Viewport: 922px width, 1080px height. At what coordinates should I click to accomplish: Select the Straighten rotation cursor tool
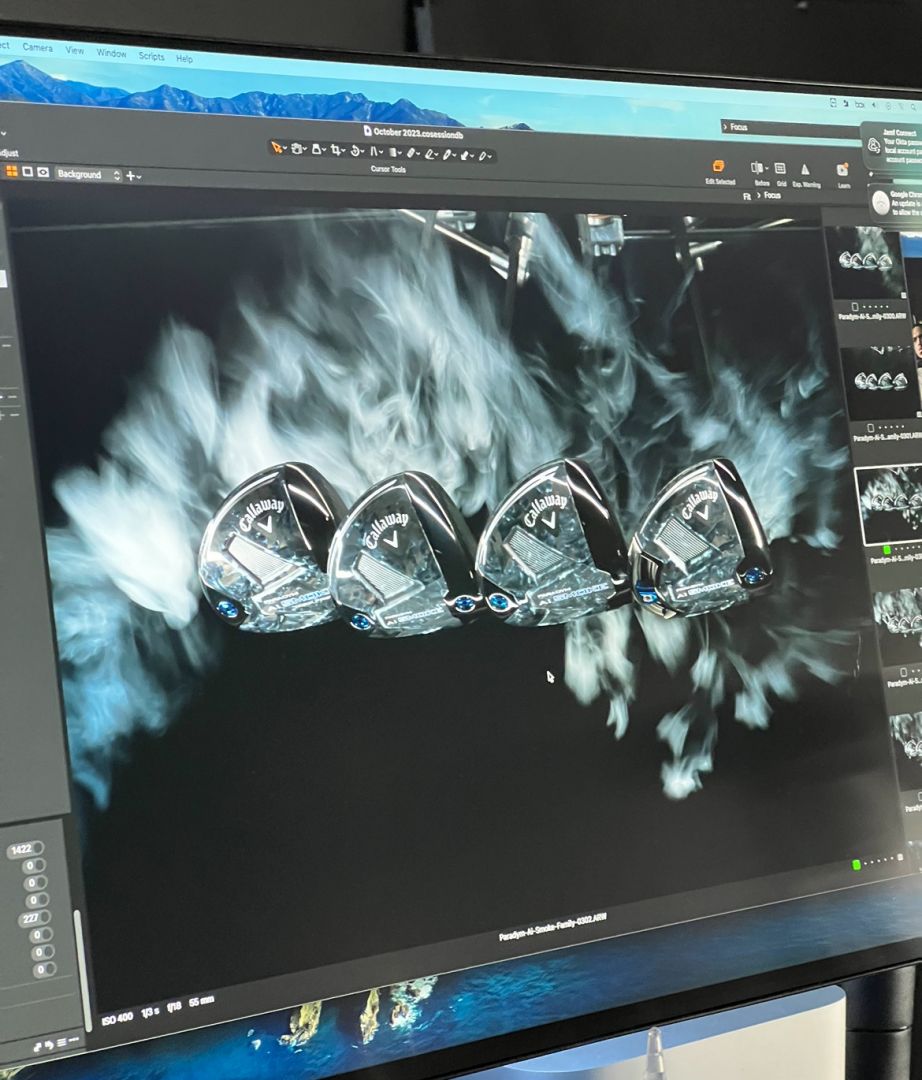(355, 150)
